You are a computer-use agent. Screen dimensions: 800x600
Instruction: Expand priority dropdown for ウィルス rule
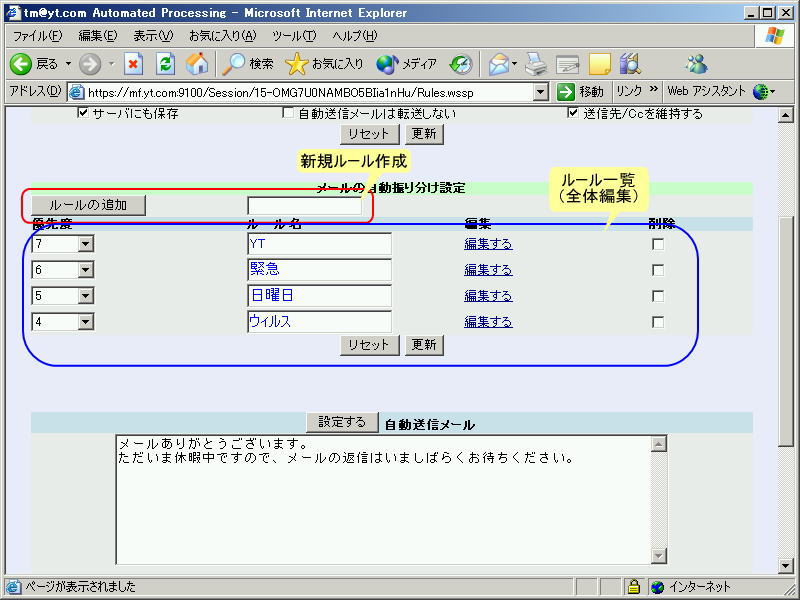(84, 322)
